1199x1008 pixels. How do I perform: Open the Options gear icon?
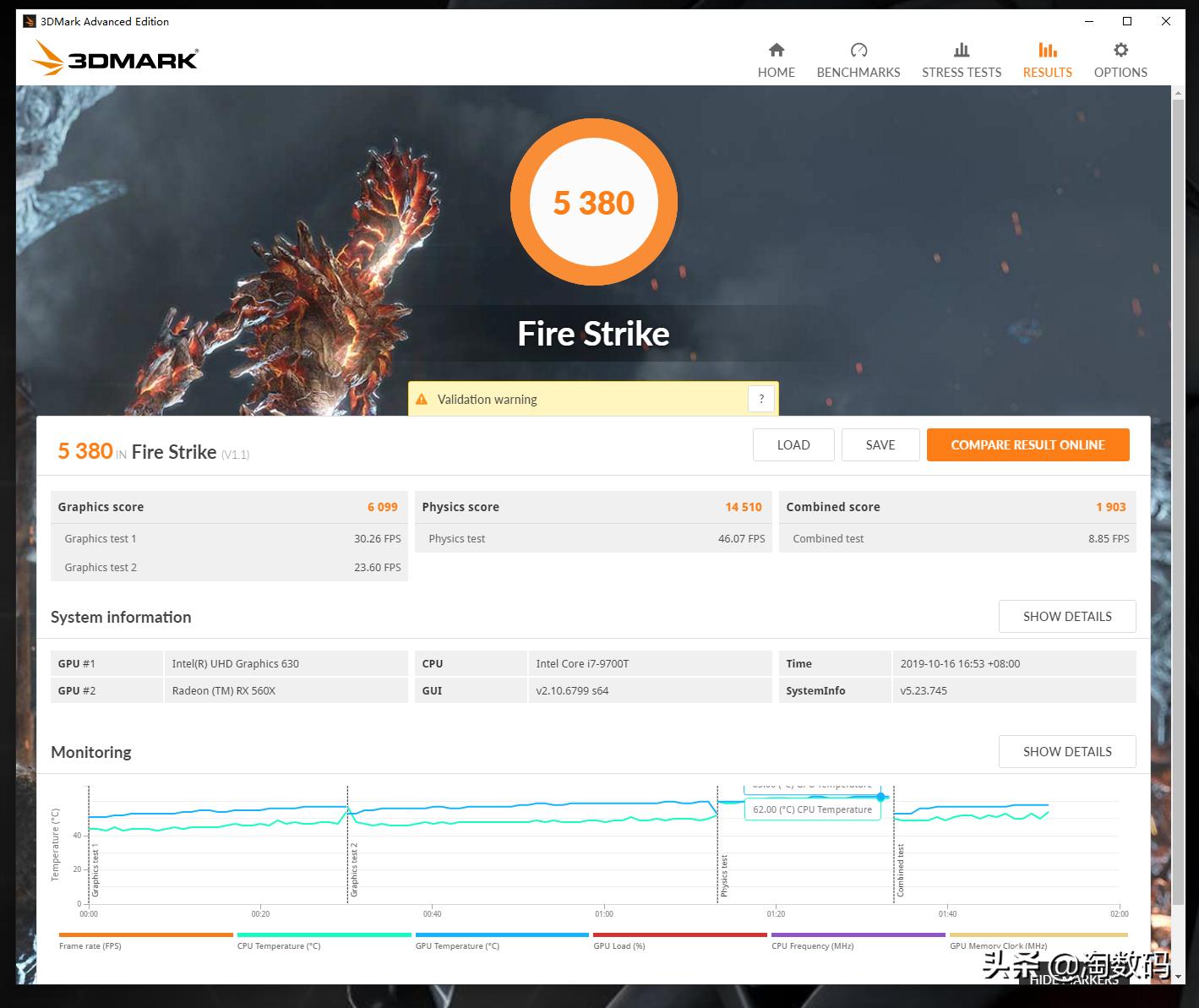pyautogui.click(x=1120, y=50)
